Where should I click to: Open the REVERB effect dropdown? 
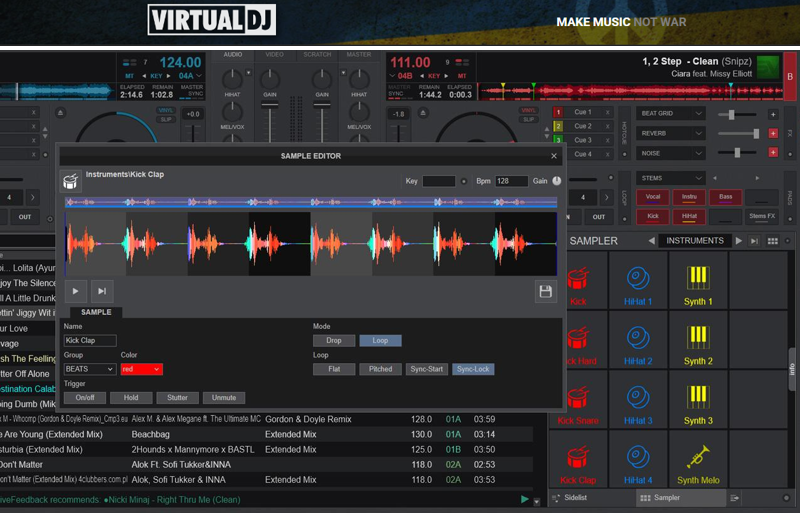[x=670, y=133]
